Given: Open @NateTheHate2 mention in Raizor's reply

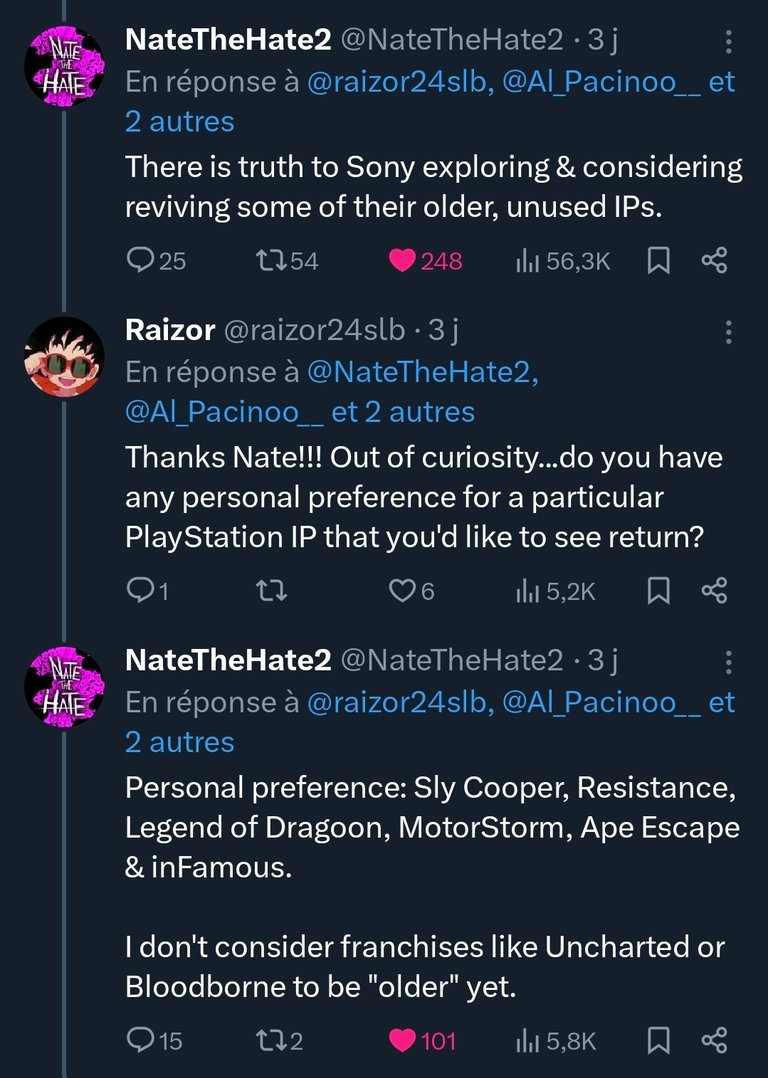Looking at the screenshot, I should point(422,372).
